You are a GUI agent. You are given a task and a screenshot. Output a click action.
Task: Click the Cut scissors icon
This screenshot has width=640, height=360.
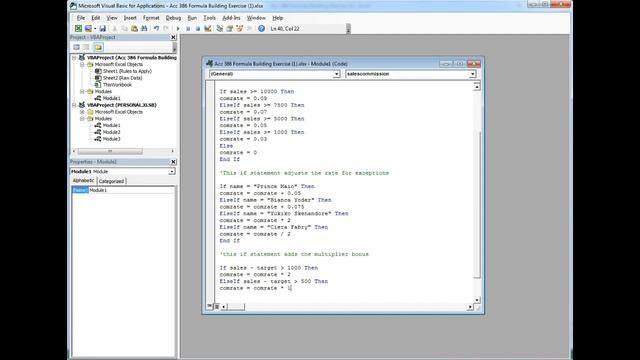point(115,29)
